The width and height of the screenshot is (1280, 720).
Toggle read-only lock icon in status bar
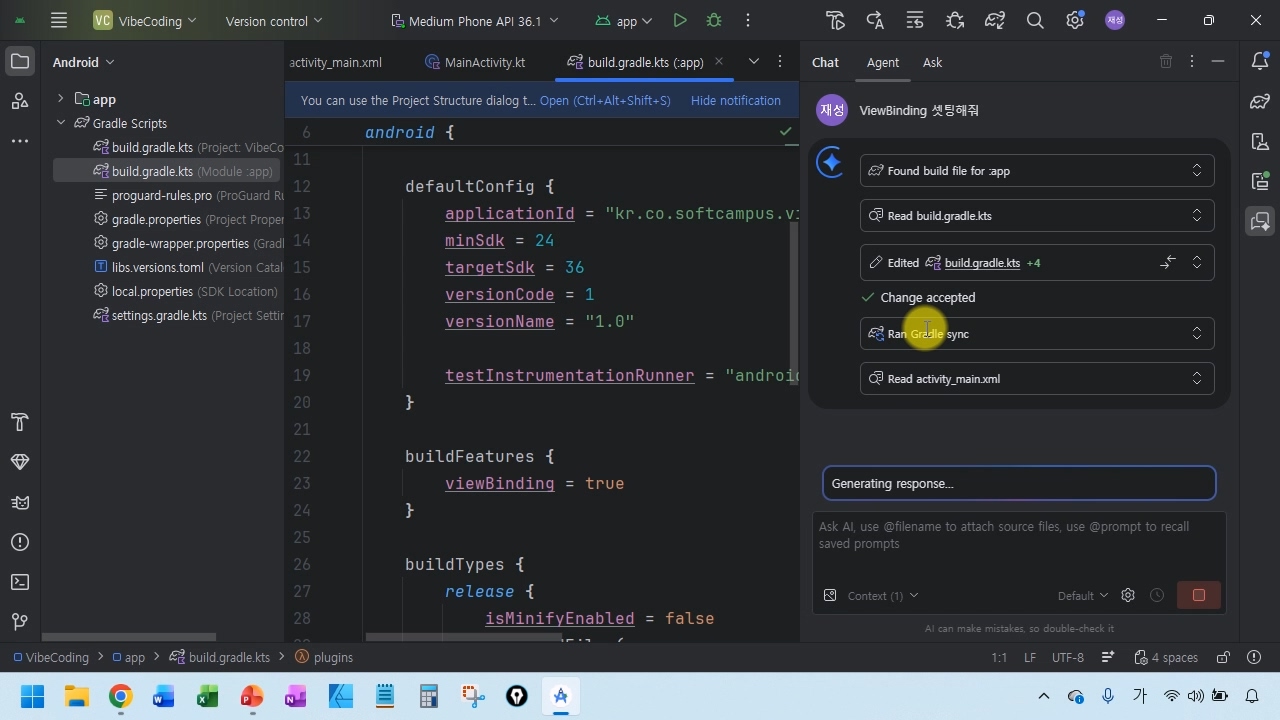pyautogui.click(x=1222, y=657)
